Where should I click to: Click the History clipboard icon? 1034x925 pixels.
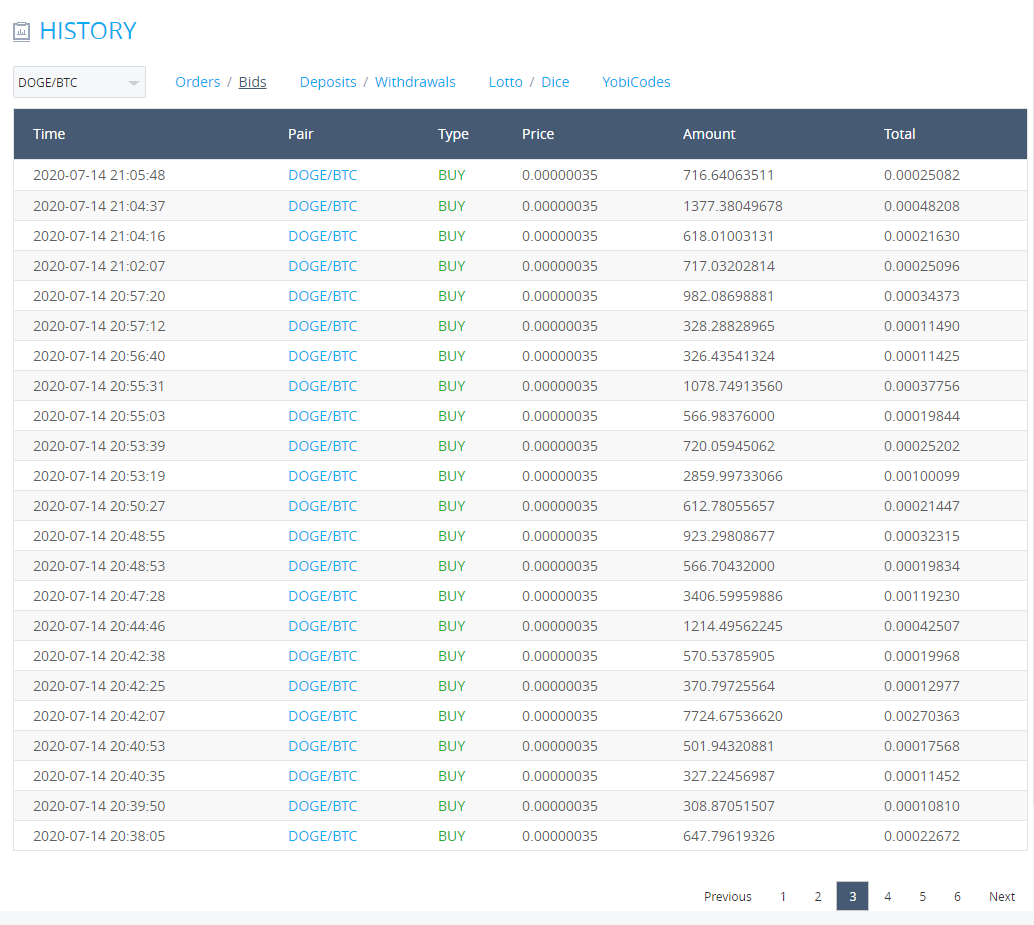pos(21,32)
